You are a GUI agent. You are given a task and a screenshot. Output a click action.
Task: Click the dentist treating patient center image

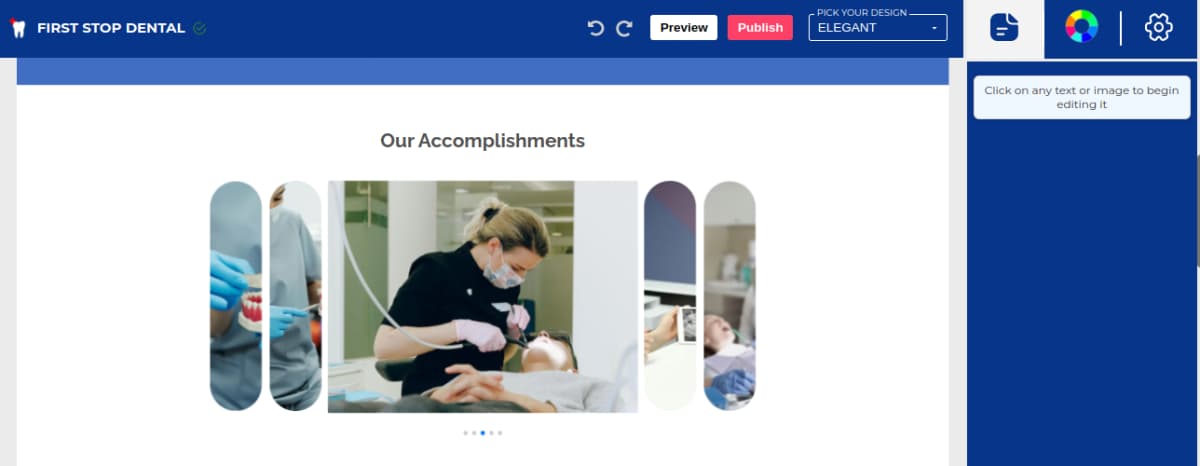point(482,297)
